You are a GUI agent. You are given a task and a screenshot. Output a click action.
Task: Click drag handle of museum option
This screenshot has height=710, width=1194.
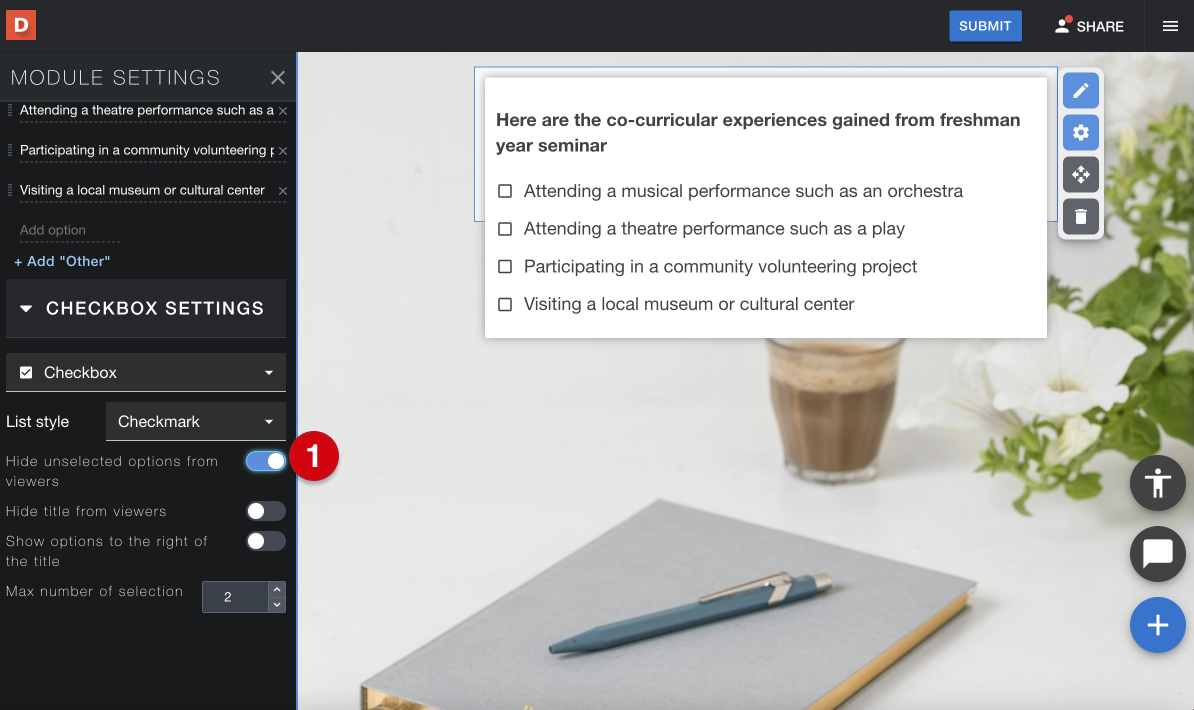[10, 190]
